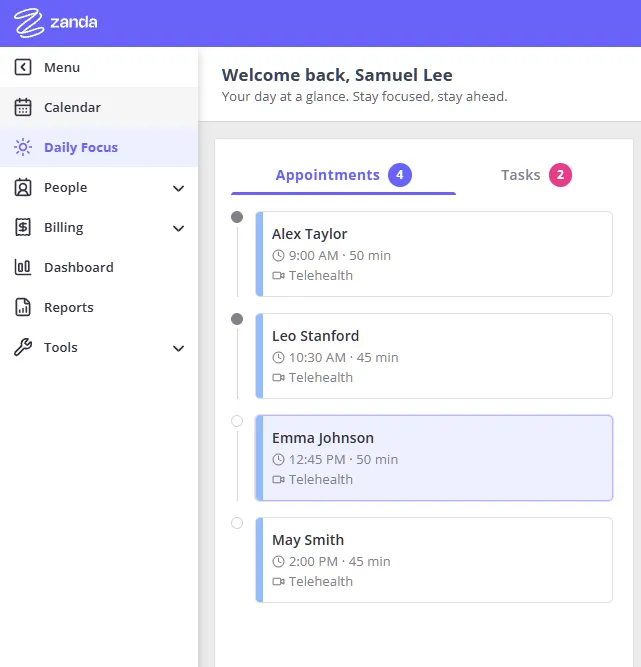
Task: Click clock icon on Alex Taylor card
Action: tap(278, 256)
